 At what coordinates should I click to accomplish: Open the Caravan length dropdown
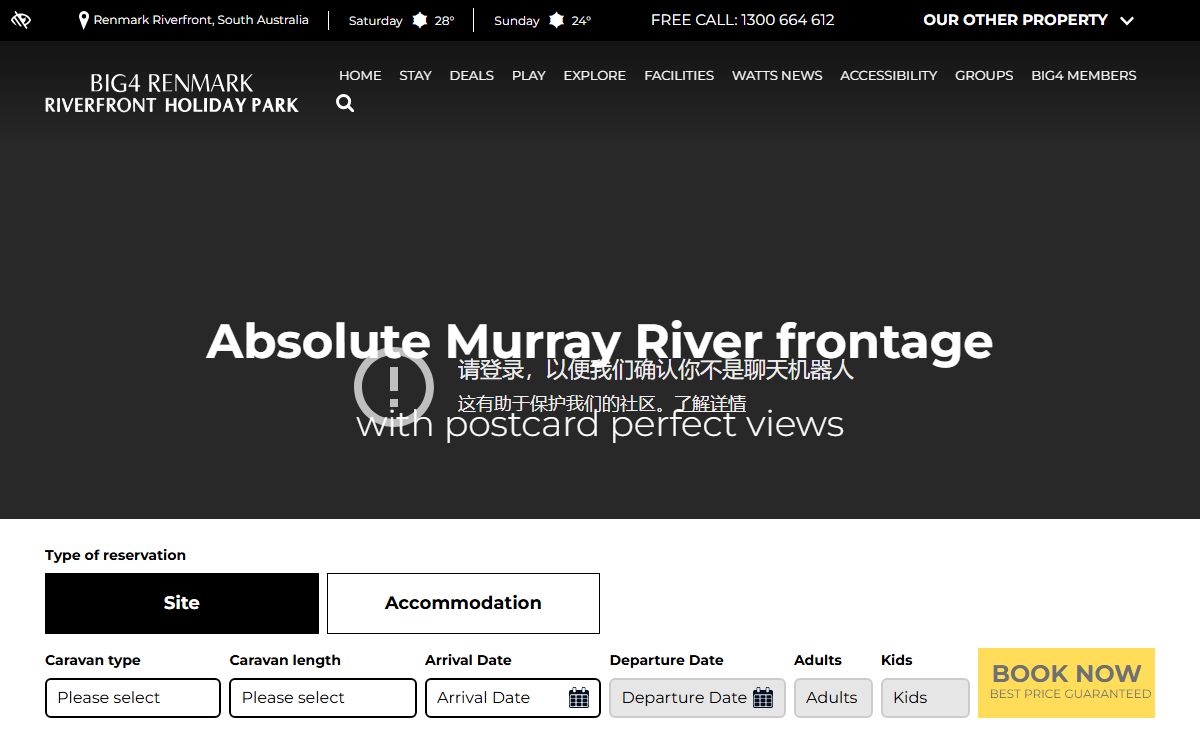(x=323, y=698)
